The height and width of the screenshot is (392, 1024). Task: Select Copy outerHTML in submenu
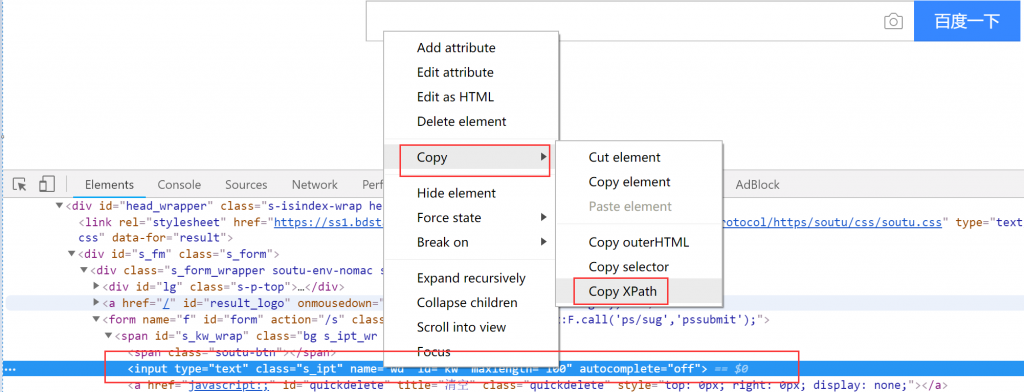(x=639, y=242)
